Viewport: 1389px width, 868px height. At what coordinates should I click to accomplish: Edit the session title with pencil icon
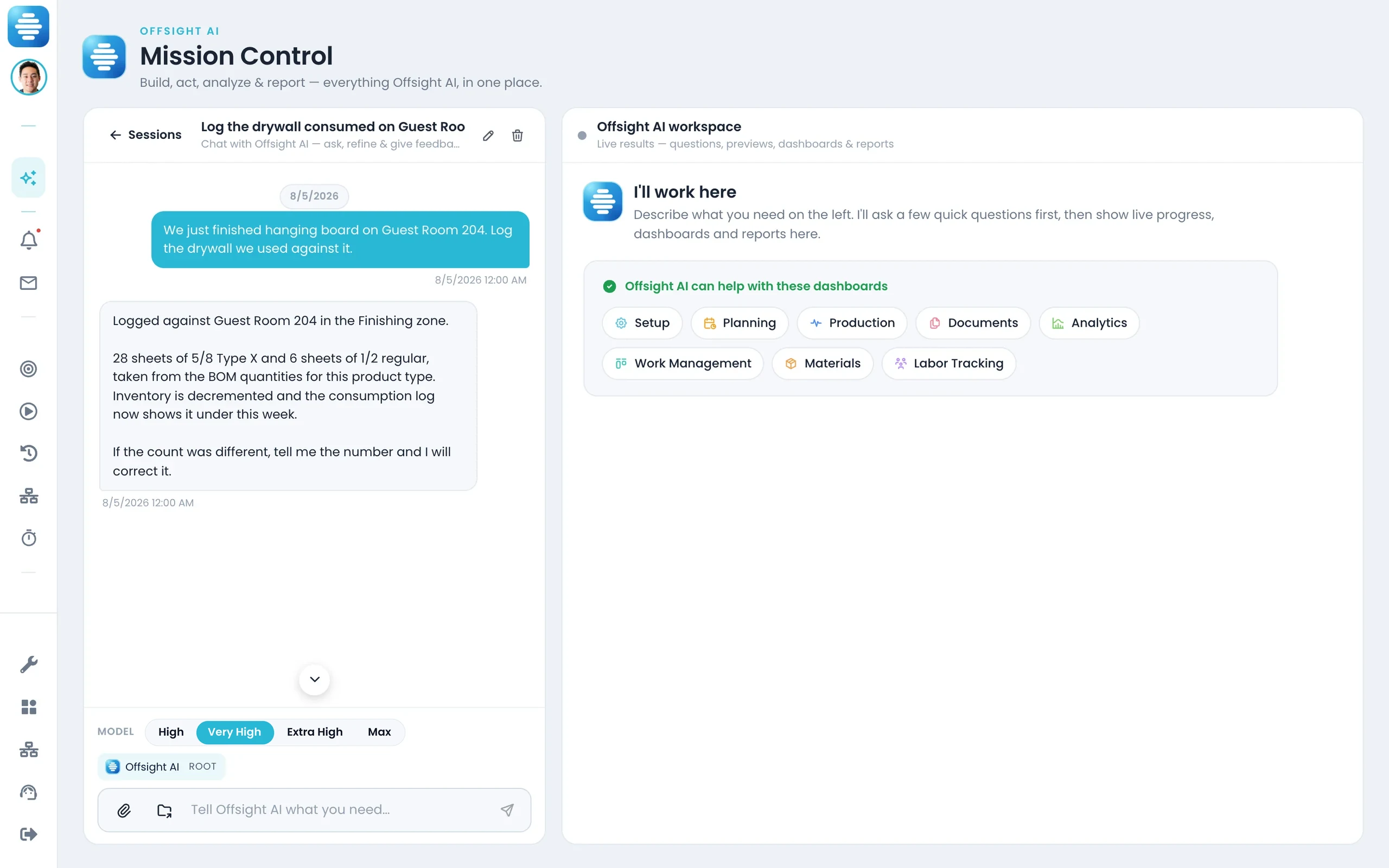488,136
